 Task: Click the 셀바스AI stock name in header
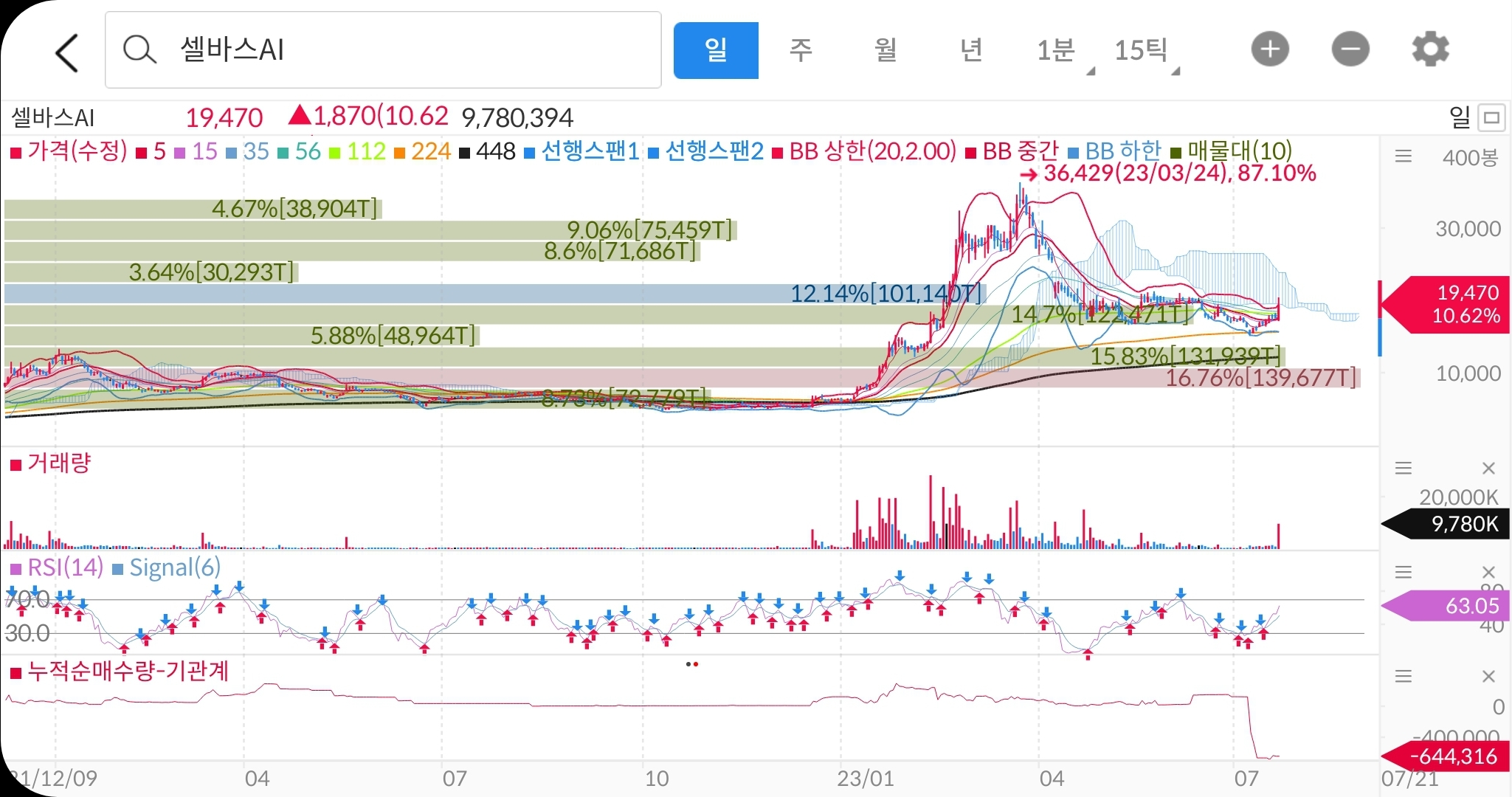tap(53, 117)
